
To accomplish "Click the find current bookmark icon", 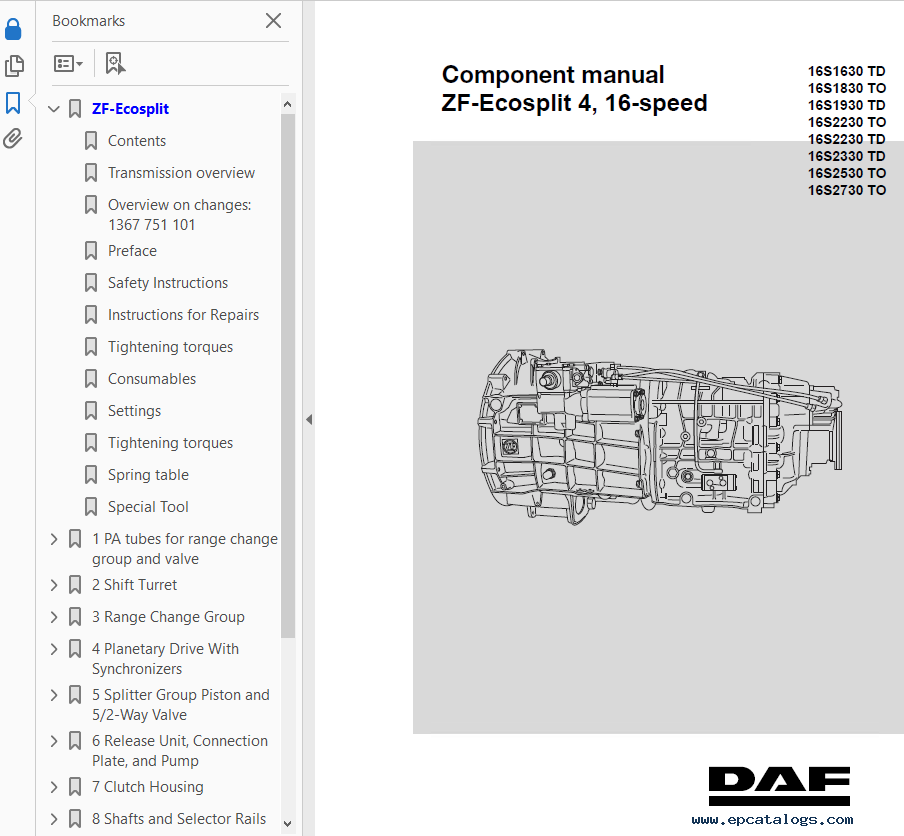I will pyautogui.click(x=115, y=63).
